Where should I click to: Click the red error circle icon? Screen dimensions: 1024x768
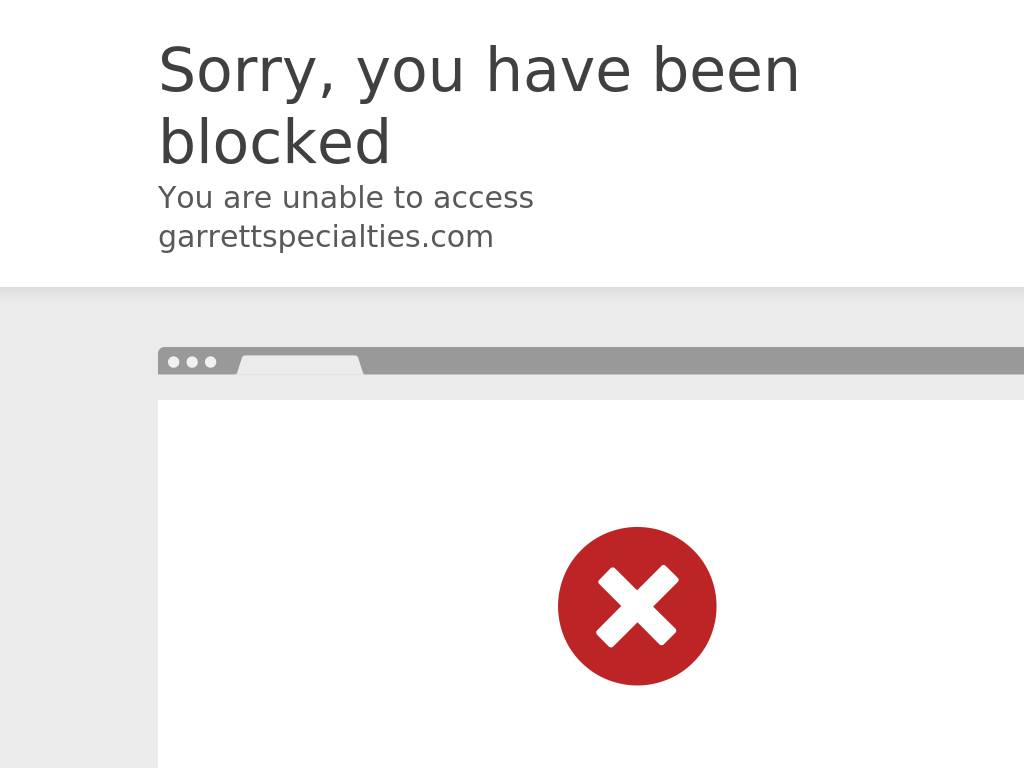pyautogui.click(x=637, y=606)
